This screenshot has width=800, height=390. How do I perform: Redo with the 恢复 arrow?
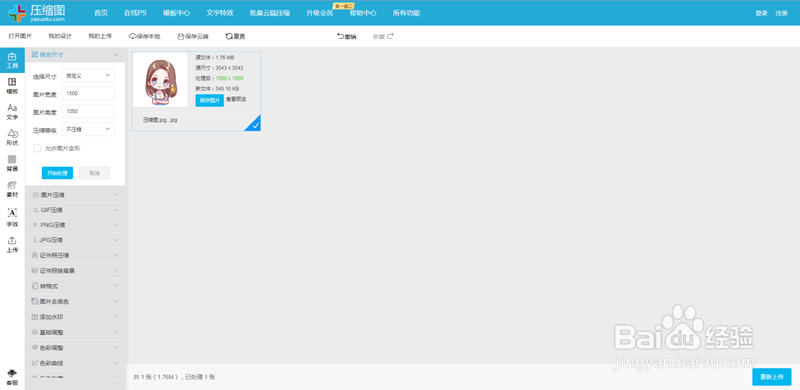pyautogui.click(x=383, y=36)
